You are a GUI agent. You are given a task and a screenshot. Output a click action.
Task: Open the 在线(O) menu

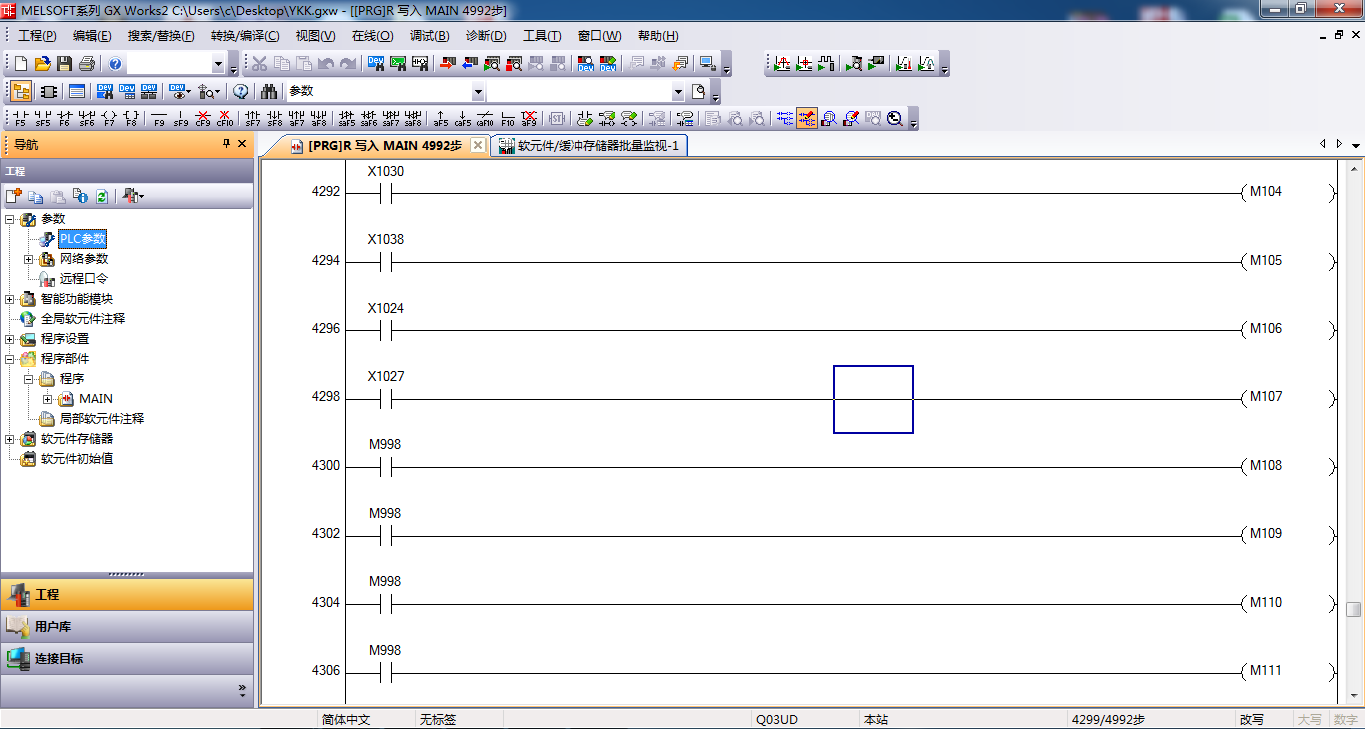point(372,36)
